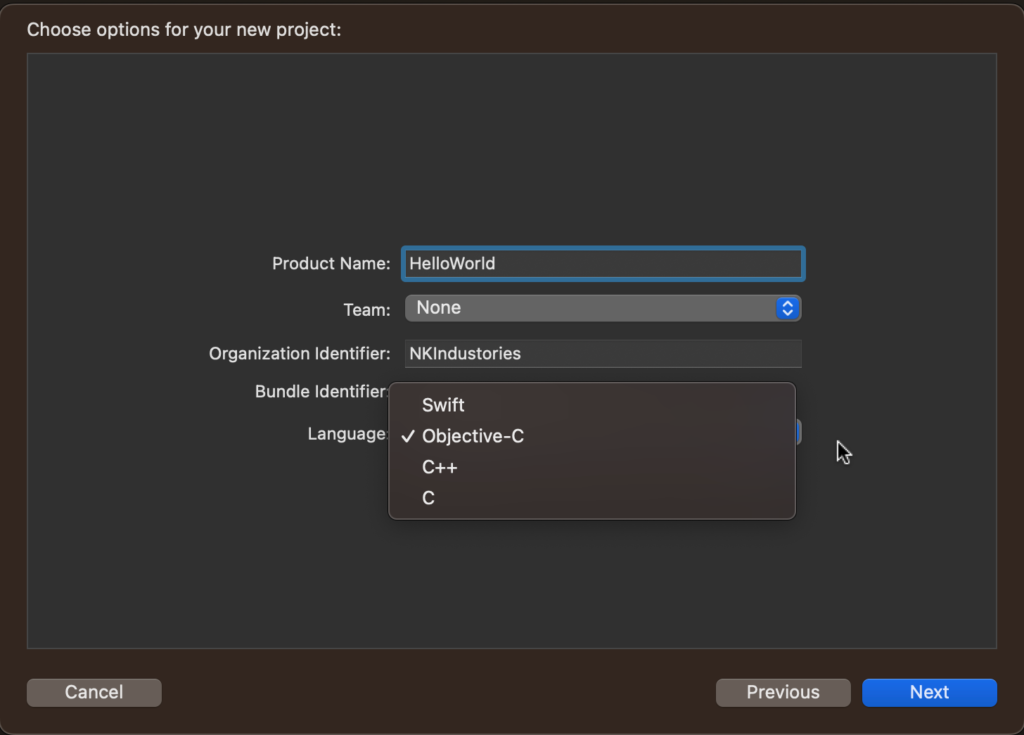Continue with the Next button
Screen dimensions: 1024x735
point(929,693)
